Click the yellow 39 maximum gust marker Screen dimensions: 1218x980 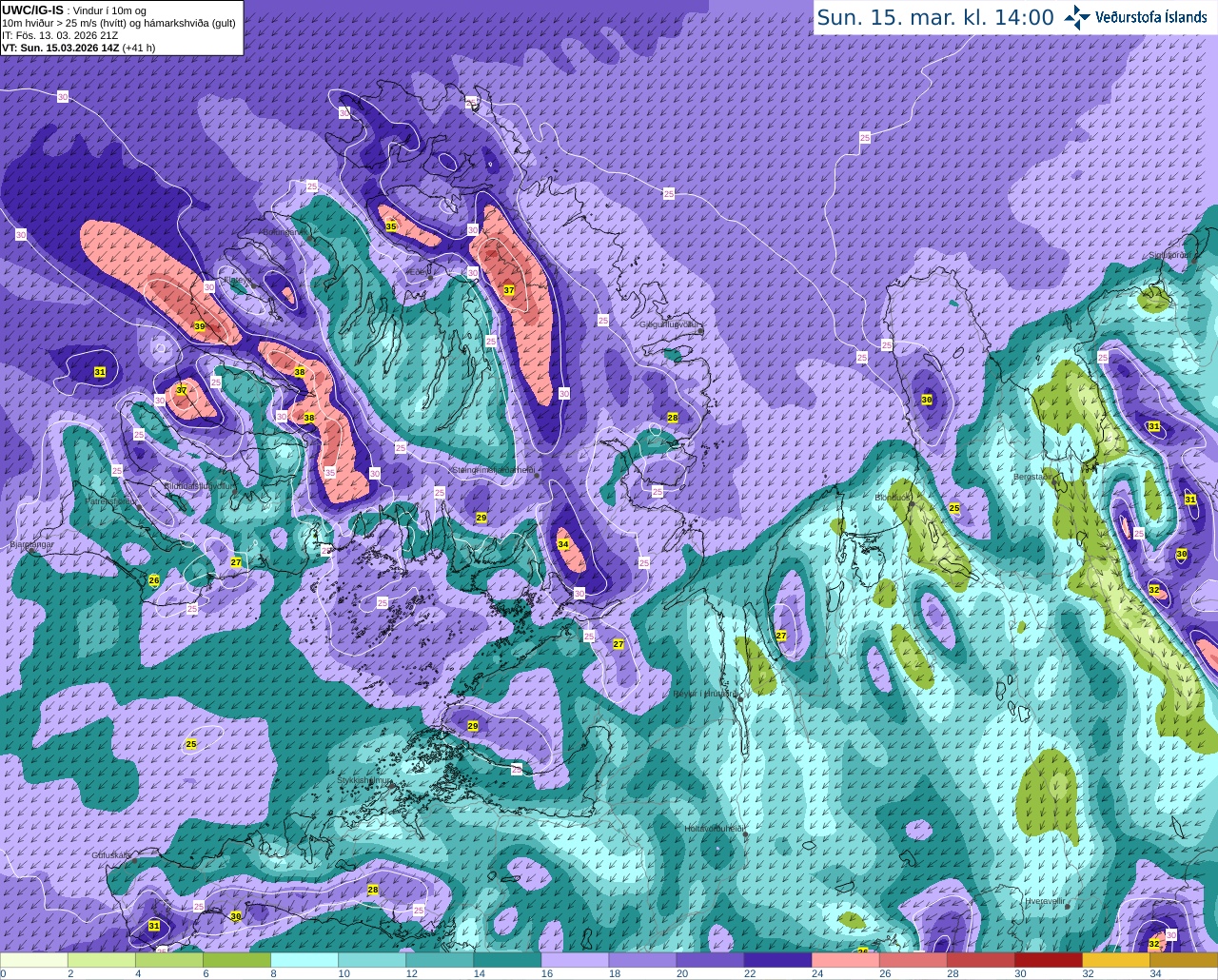click(200, 326)
